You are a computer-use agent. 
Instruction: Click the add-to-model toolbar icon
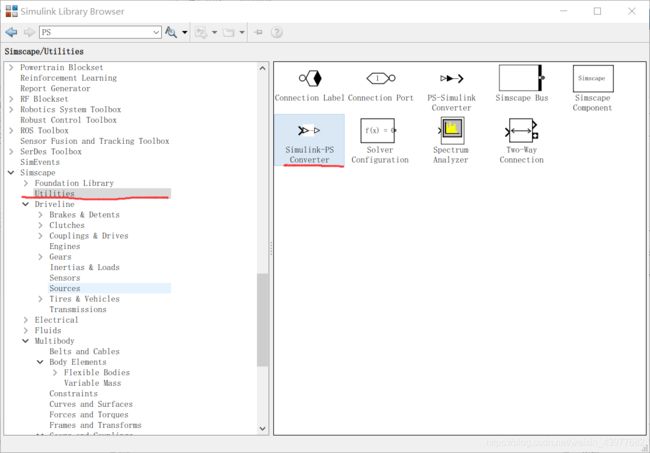[x=201, y=32]
